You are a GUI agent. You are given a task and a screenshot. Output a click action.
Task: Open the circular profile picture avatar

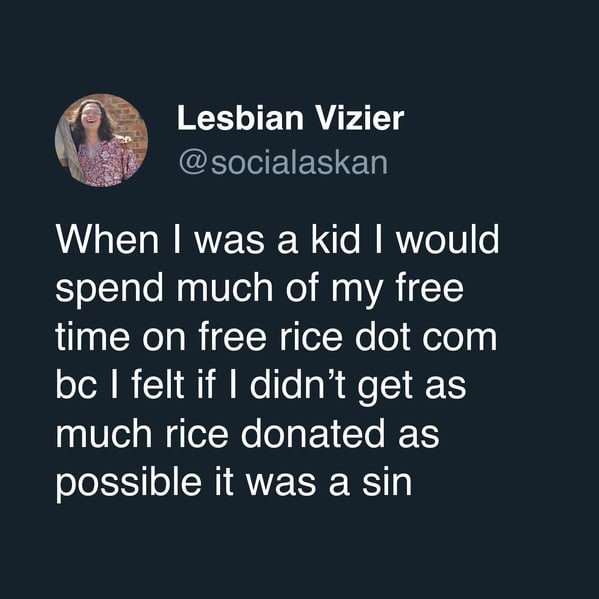(102, 140)
